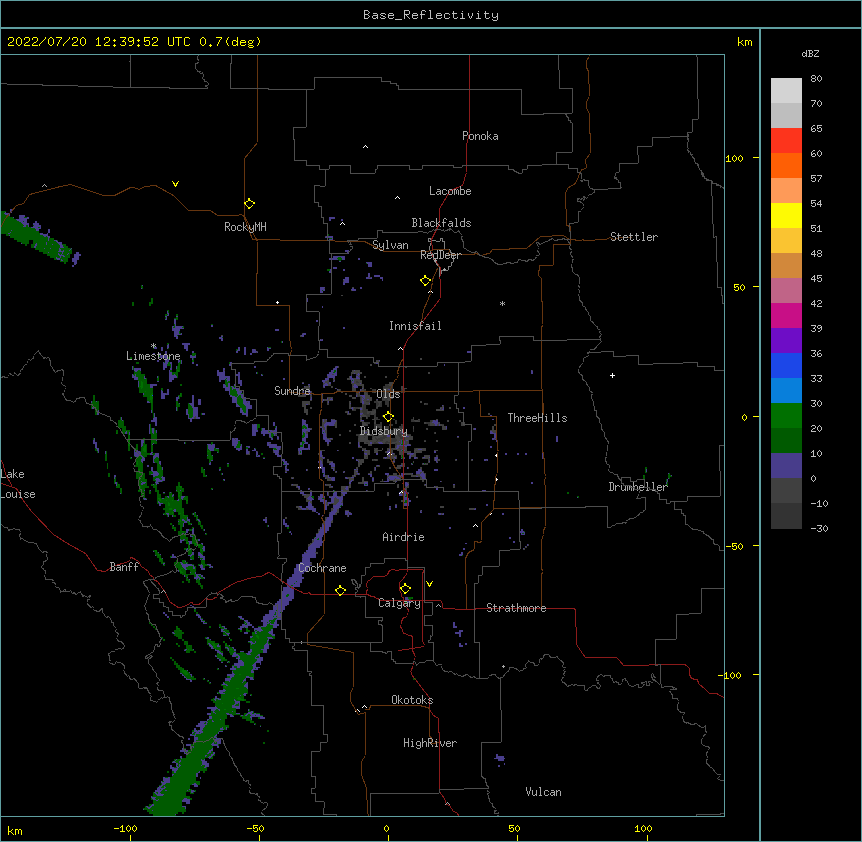Image resolution: width=862 pixels, height=842 pixels.
Task: Click the RockyMH label
Action: pyautogui.click(x=245, y=227)
